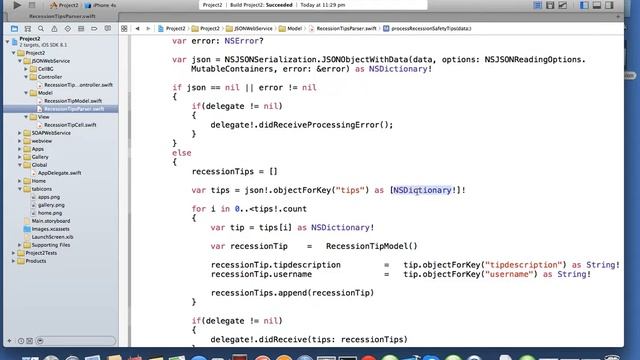Collapse the Controller folder
The image size is (640, 360).
26,77
